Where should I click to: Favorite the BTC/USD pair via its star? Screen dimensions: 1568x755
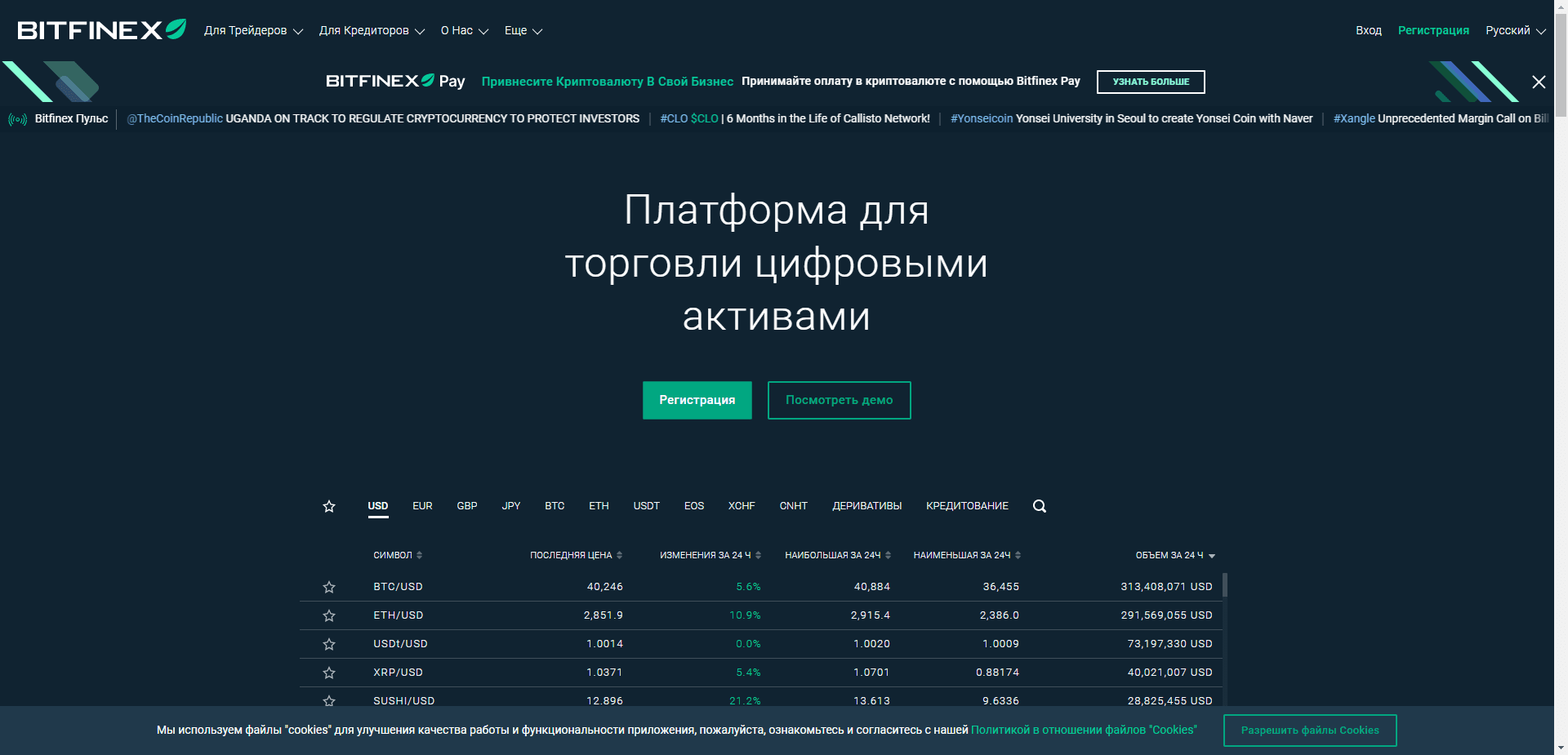click(330, 587)
